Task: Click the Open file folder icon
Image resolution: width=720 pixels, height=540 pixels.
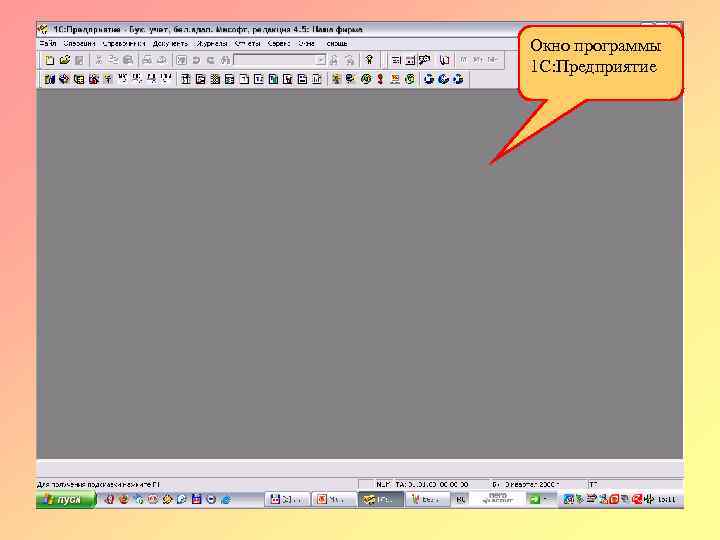Action: [x=65, y=60]
